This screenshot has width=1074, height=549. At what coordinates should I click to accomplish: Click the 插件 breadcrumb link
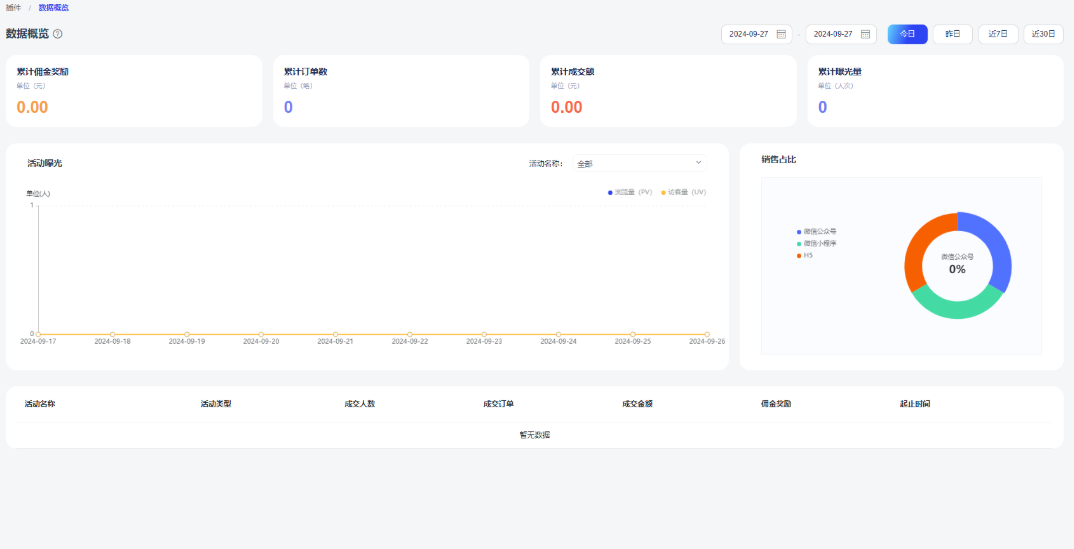point(13,7)
